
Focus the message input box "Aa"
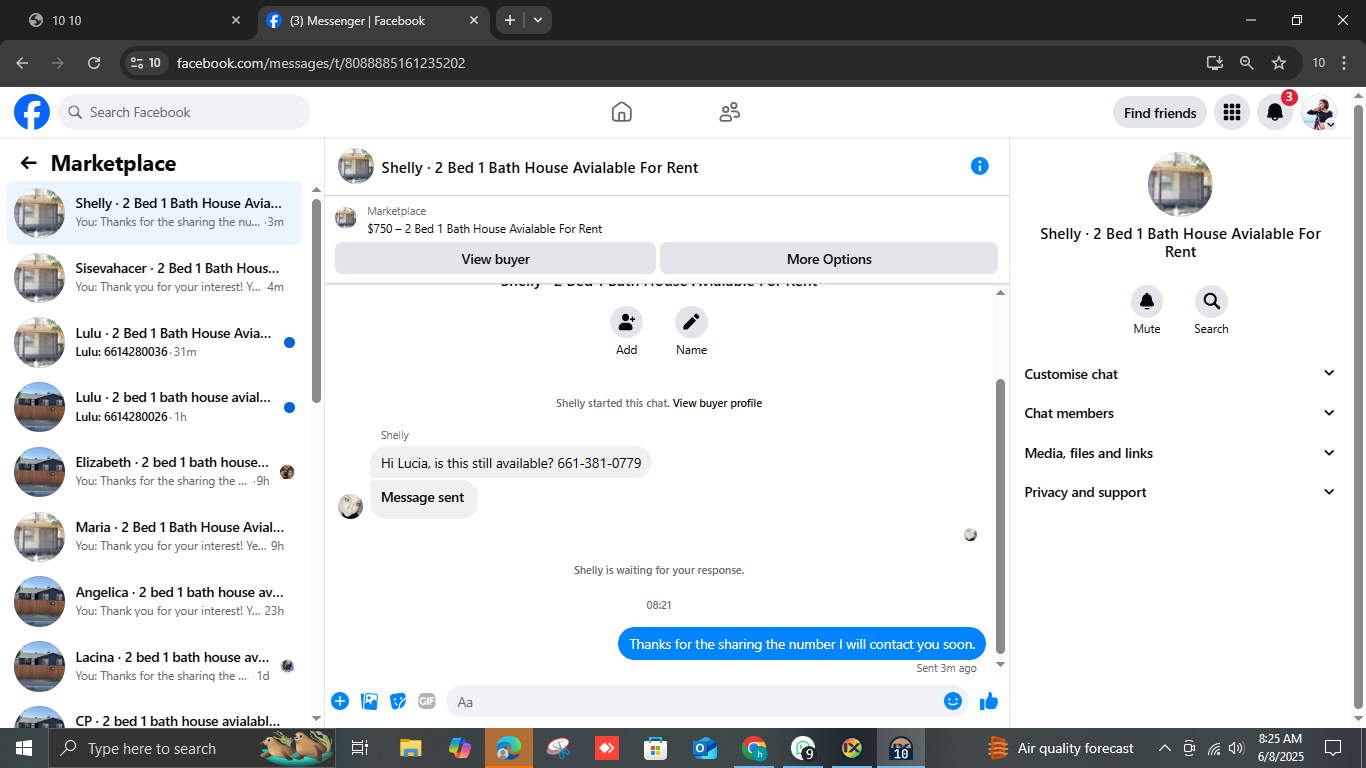(x=707, y=701)
